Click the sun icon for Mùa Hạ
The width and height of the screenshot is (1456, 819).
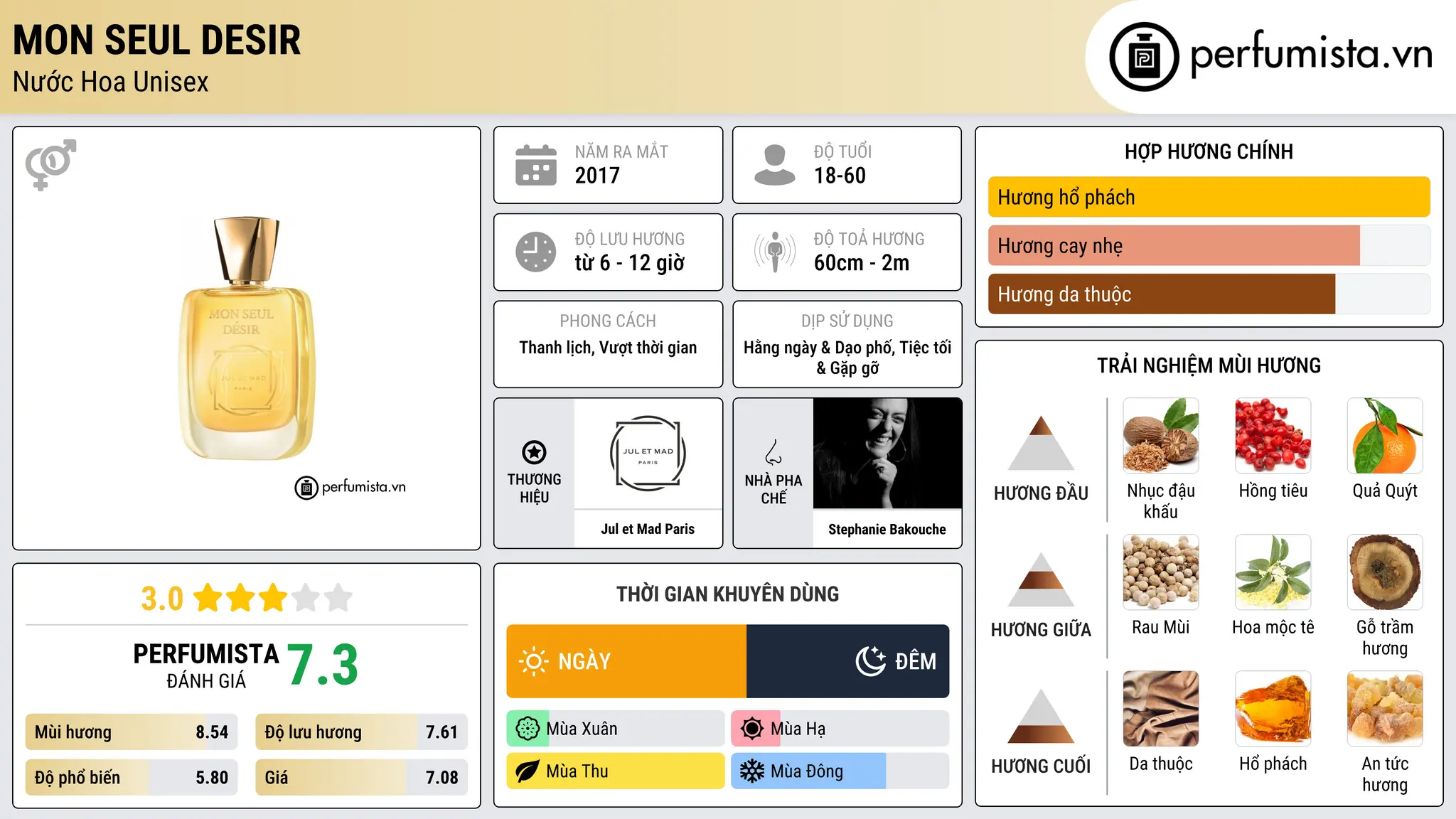(x=752, y=729)
